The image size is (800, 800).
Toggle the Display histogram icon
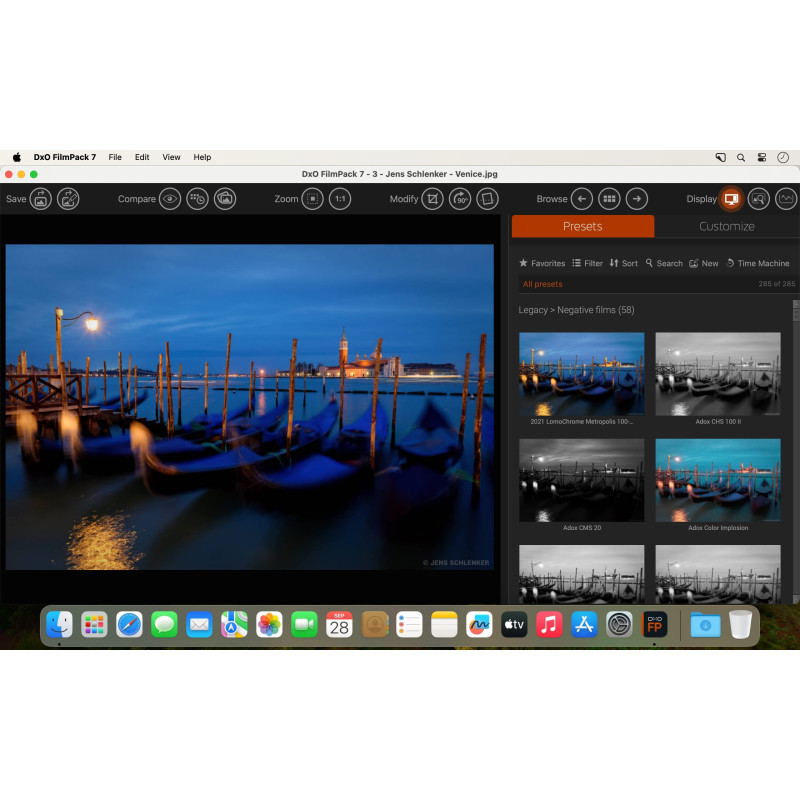click(786, 199)
